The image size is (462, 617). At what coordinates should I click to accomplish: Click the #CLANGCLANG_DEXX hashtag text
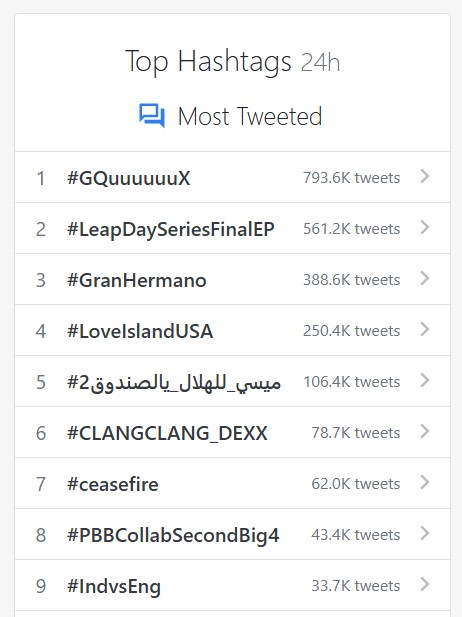click(x=167, y=434)
